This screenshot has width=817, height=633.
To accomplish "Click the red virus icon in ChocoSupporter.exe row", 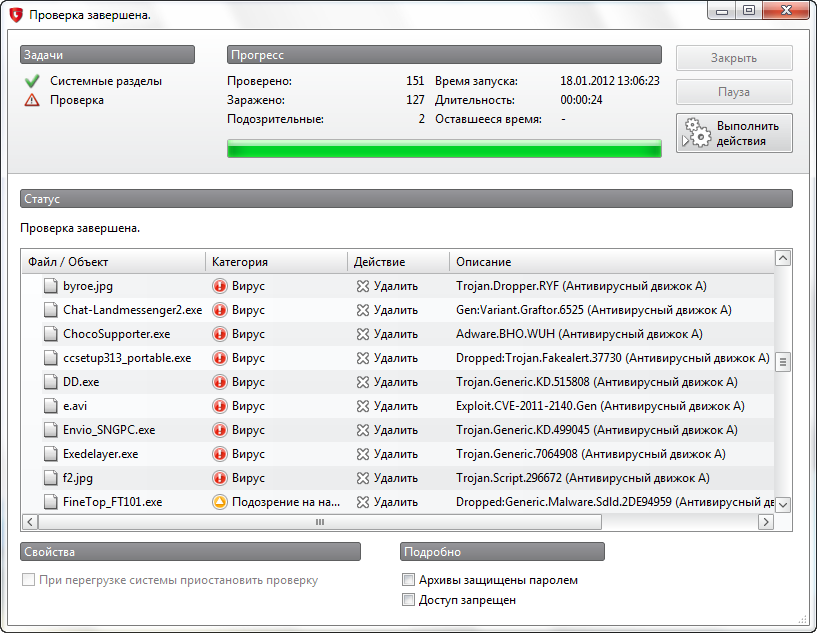I will coord(220,333).
